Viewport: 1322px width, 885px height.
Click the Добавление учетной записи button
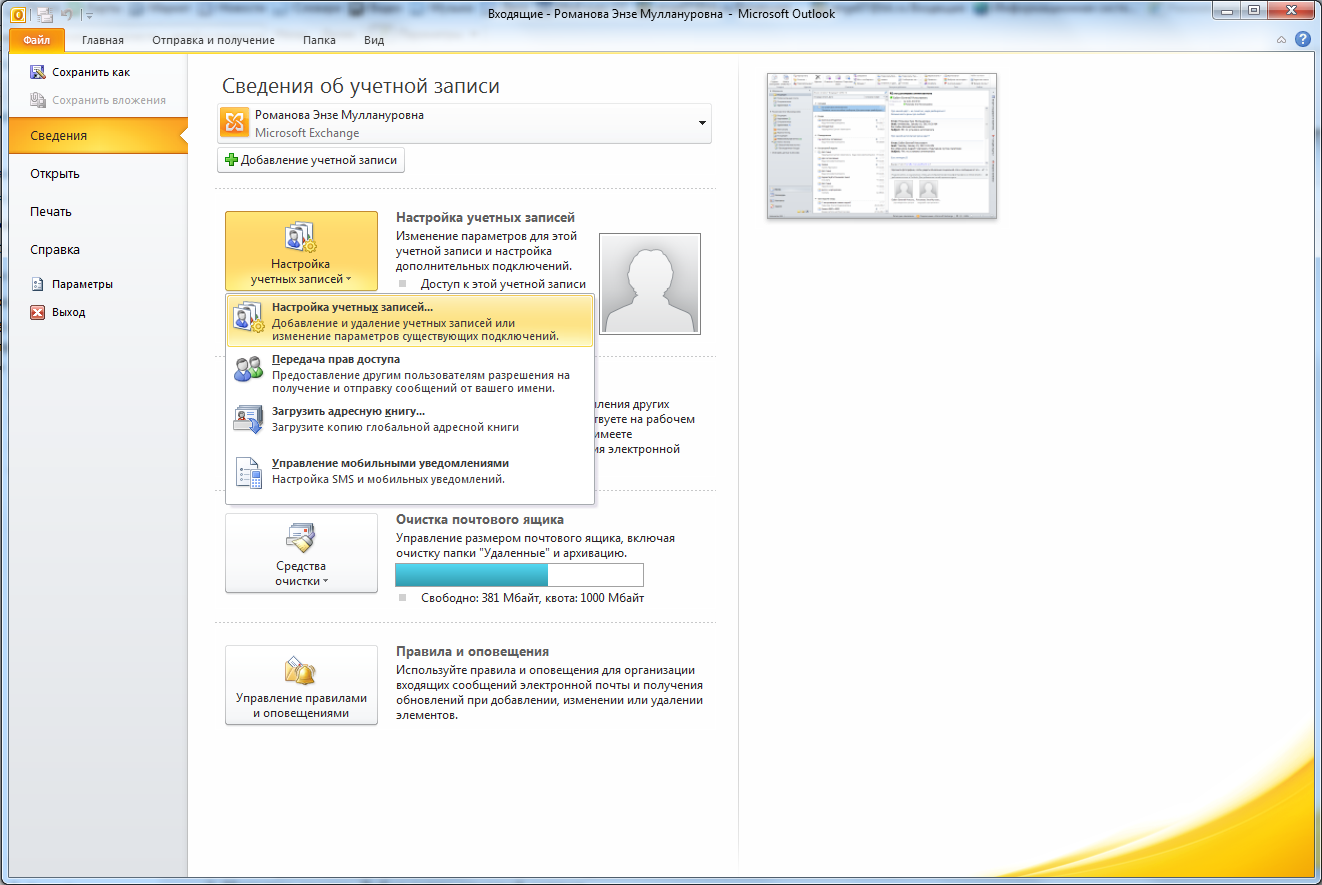(311, 160)
